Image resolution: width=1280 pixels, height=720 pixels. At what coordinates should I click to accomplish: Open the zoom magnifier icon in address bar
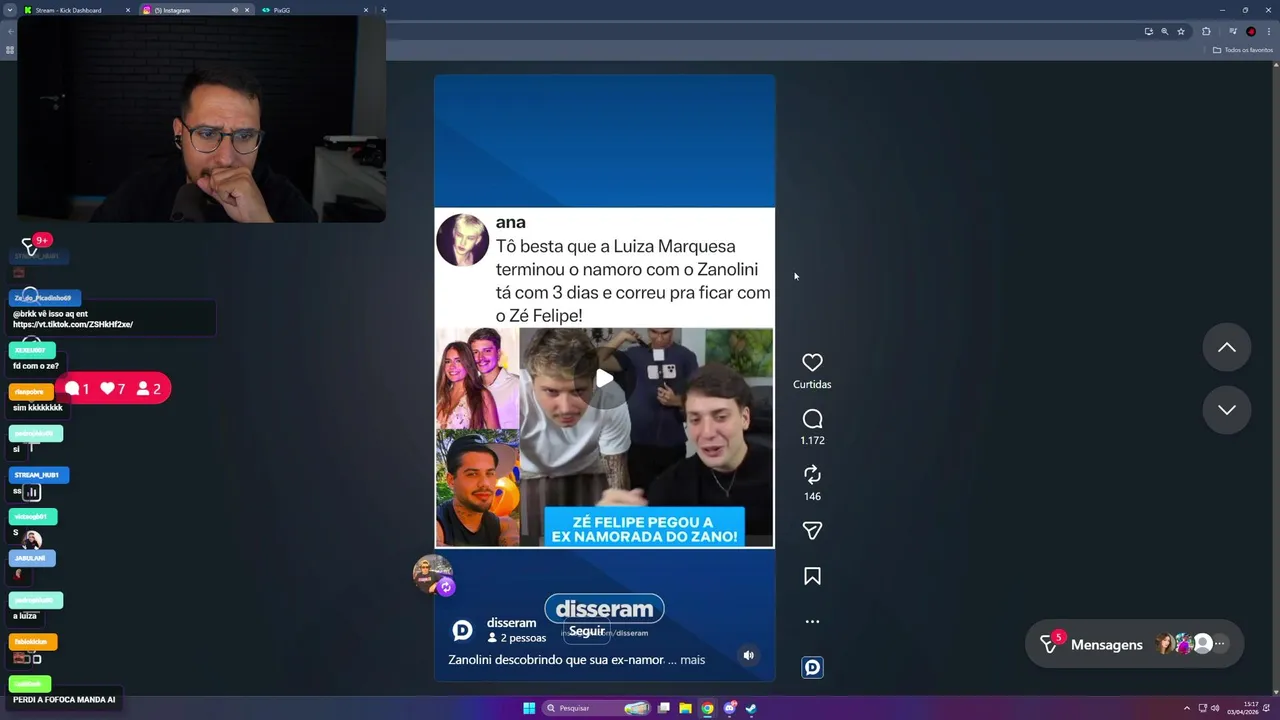1164,31
